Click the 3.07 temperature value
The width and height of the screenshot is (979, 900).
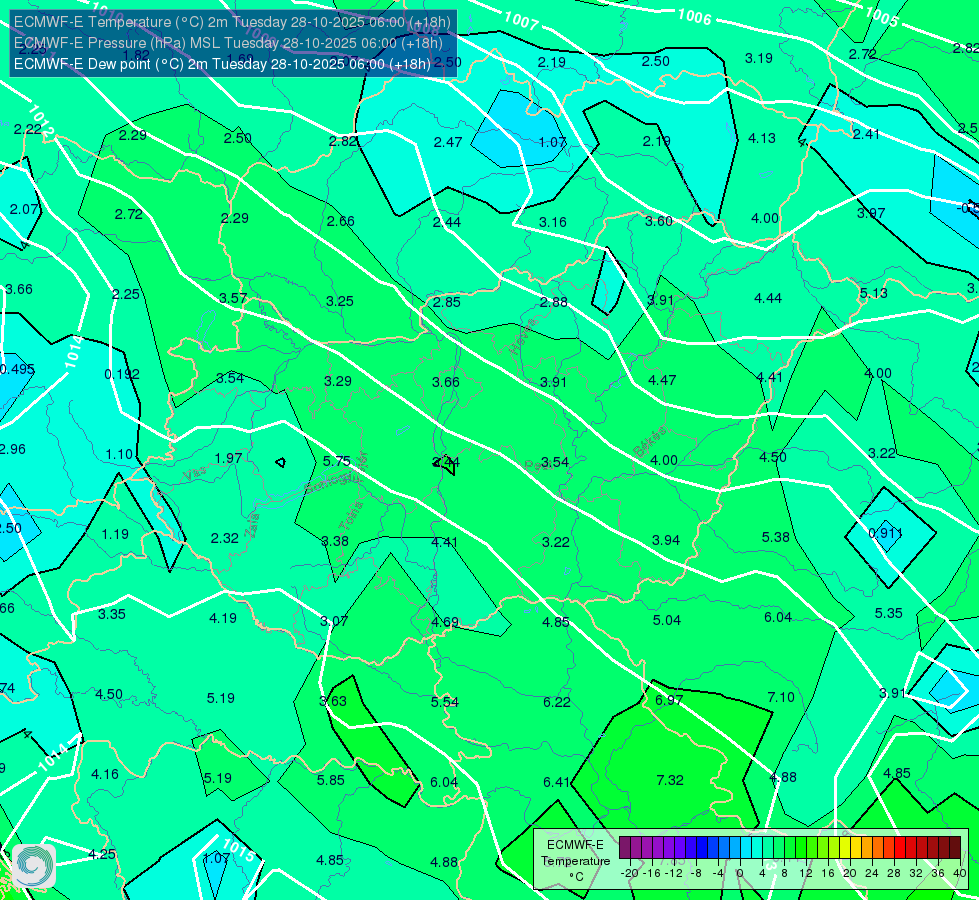click(334, 621)
